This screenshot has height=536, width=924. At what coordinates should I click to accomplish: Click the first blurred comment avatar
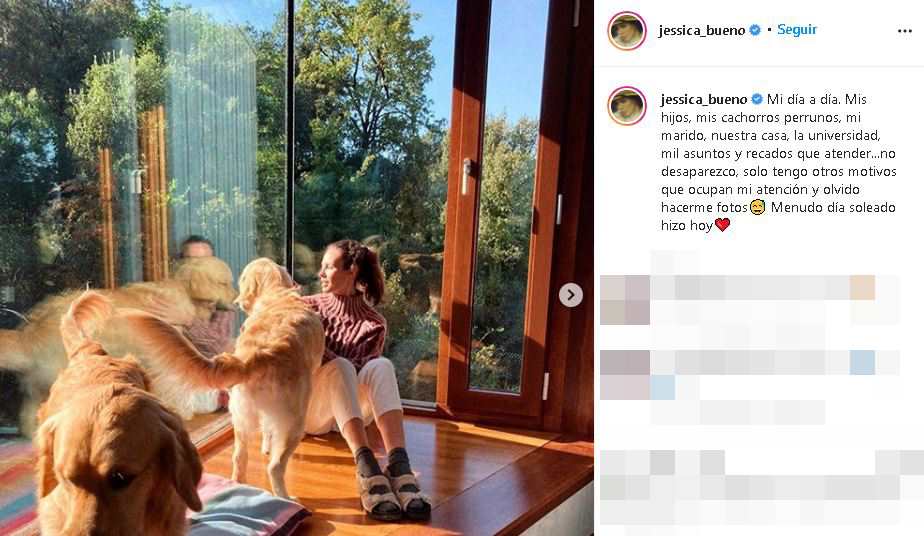coord(625,300)
